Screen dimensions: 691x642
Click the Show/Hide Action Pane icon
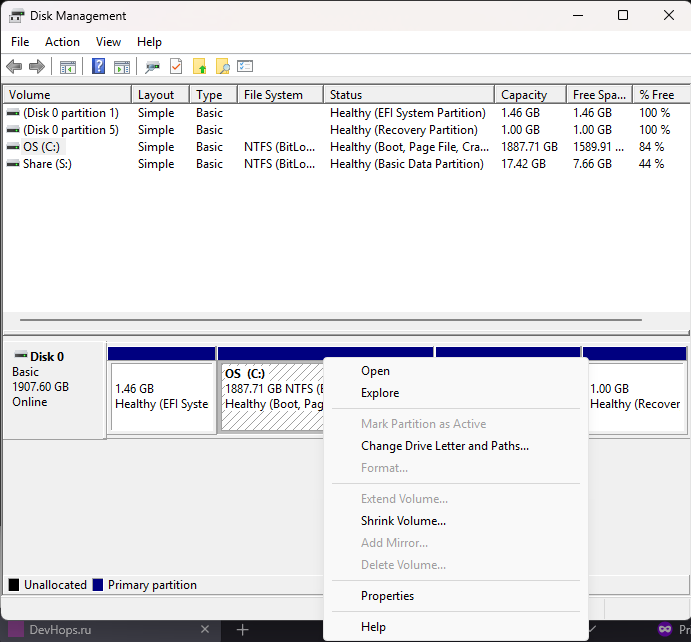pyautogui.click(x=122, y=67)
